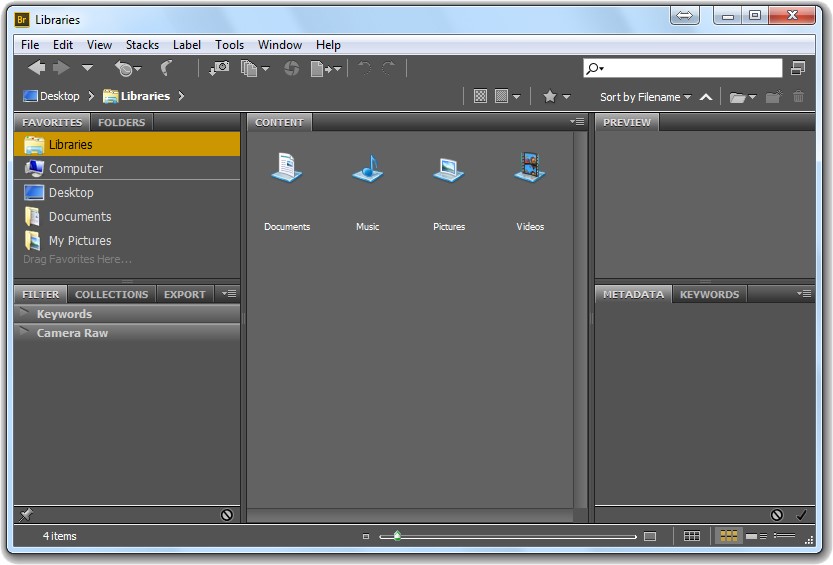This screenshot has height=565, width=833.
Task: Toggle browse quickly by preferring embedded images
Action: click(x=480, y=96)
